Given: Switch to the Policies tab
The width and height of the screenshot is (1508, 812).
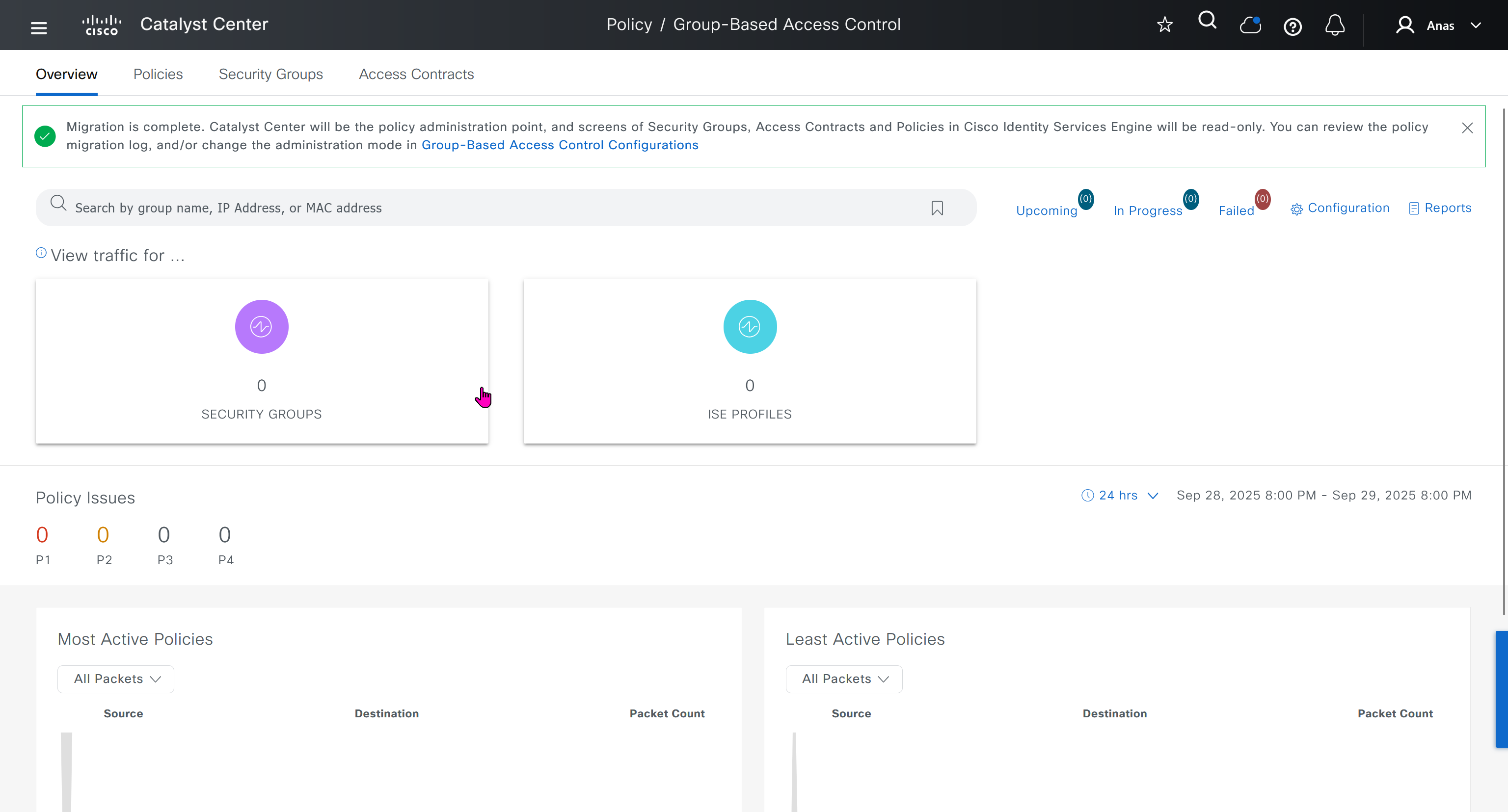Looking at the screenshot, I should pyautogui.click(x=158, y=74).
